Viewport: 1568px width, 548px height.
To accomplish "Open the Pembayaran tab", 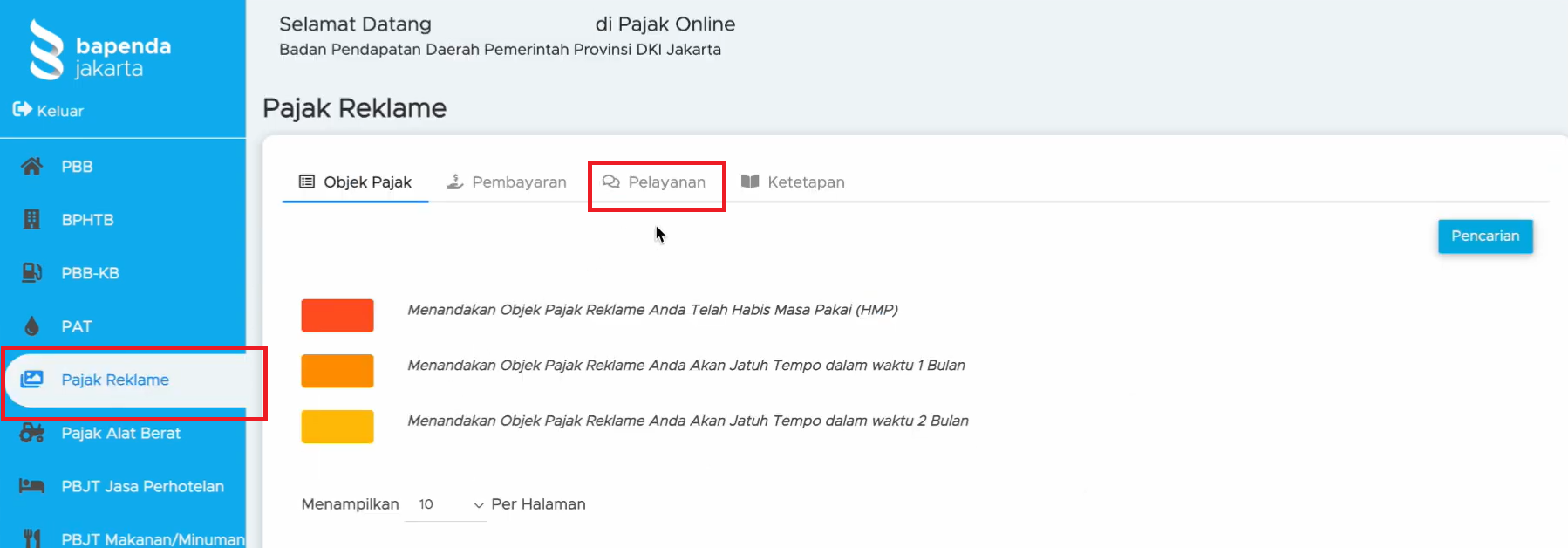I will pyautogui.click(x=507, y=182).
